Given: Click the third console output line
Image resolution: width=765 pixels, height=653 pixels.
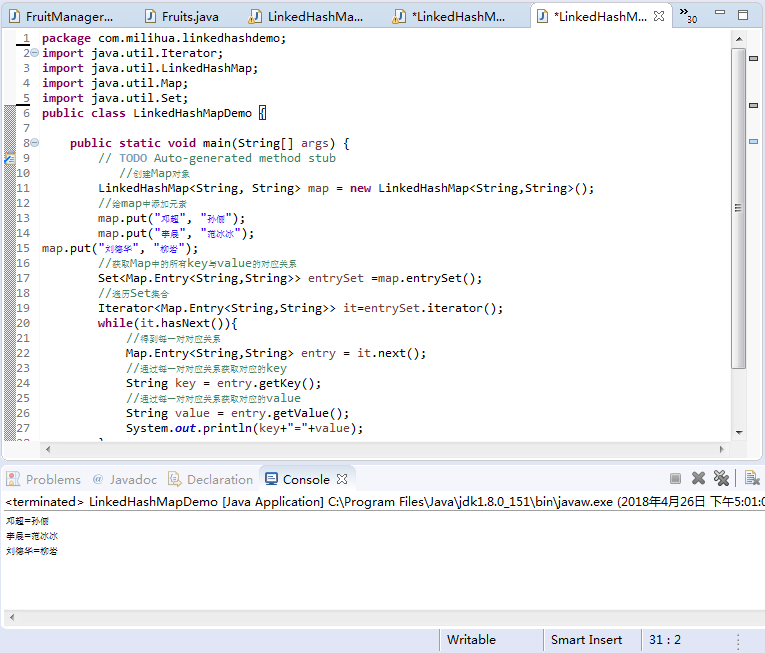Looking at the screenshot, I should coord(32,551).
